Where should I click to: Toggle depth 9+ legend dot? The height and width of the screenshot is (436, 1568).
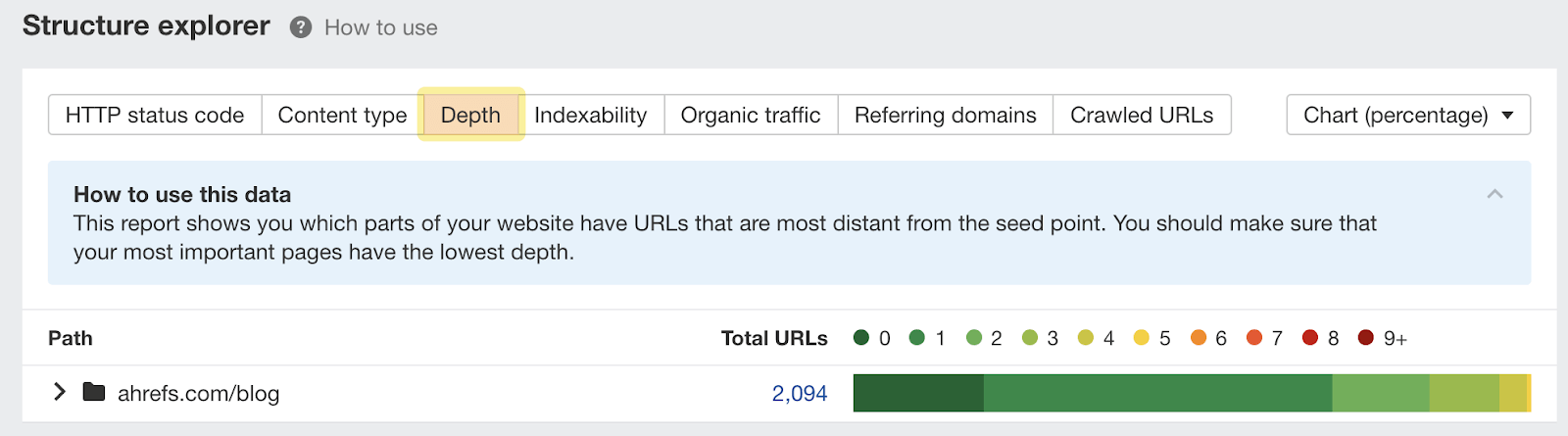click(1366, 337)
